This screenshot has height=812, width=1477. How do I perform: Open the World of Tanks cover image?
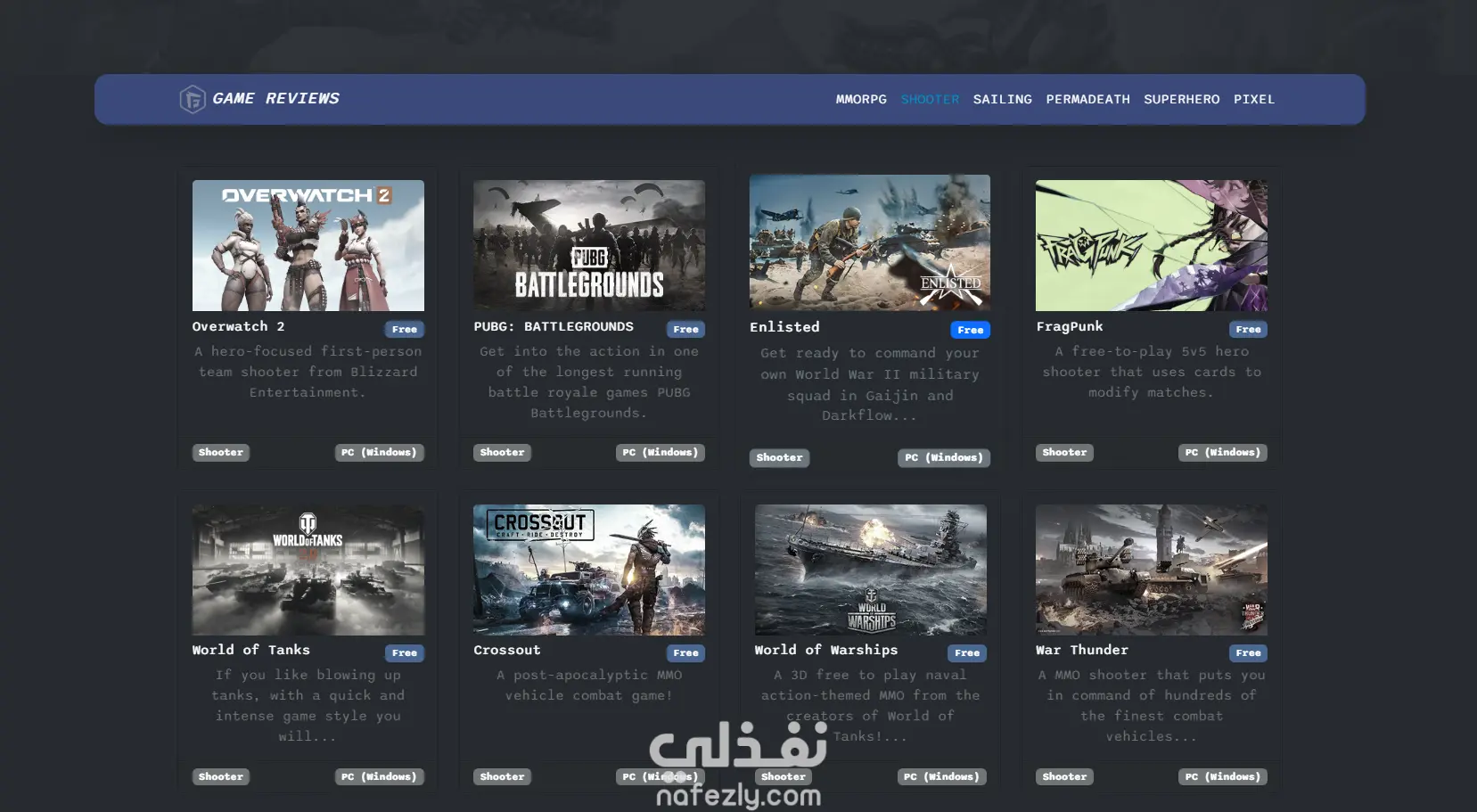point(308,570)
